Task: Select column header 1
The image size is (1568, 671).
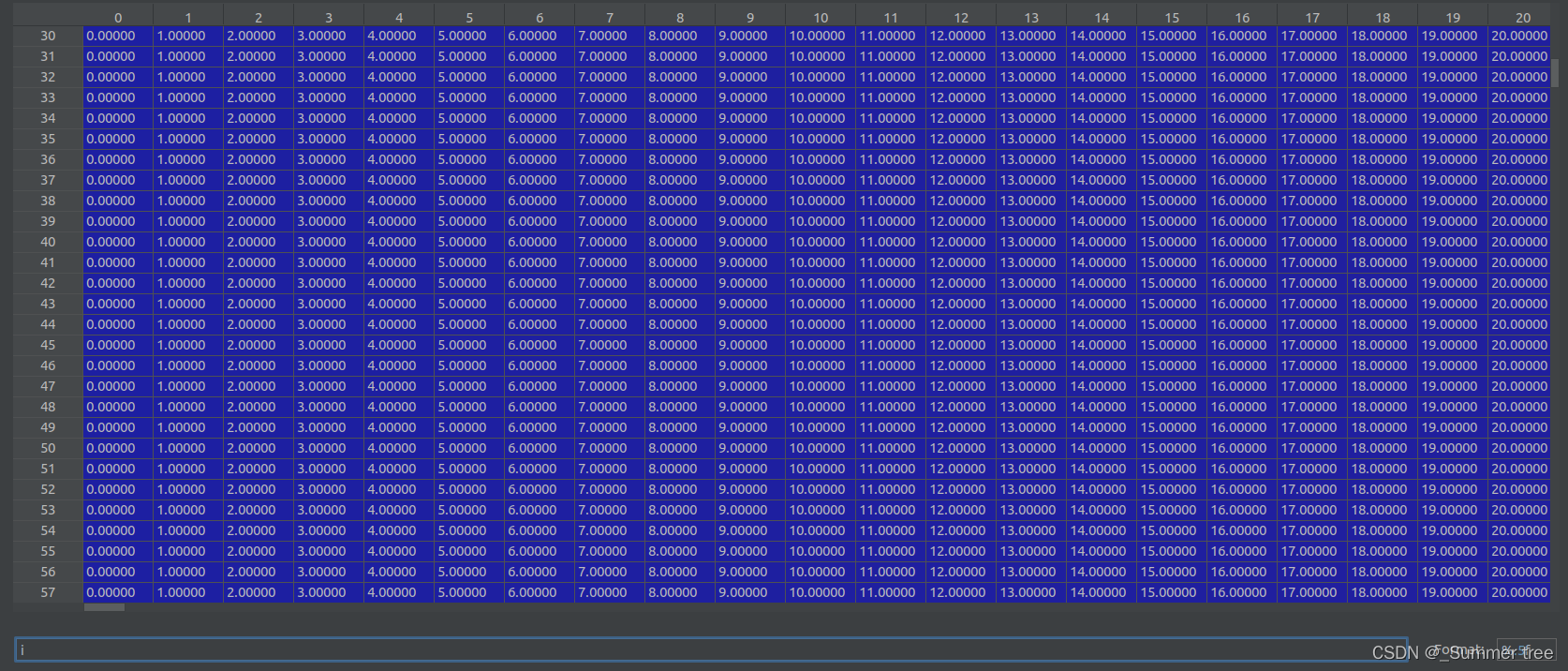Action: click(188, 17)
